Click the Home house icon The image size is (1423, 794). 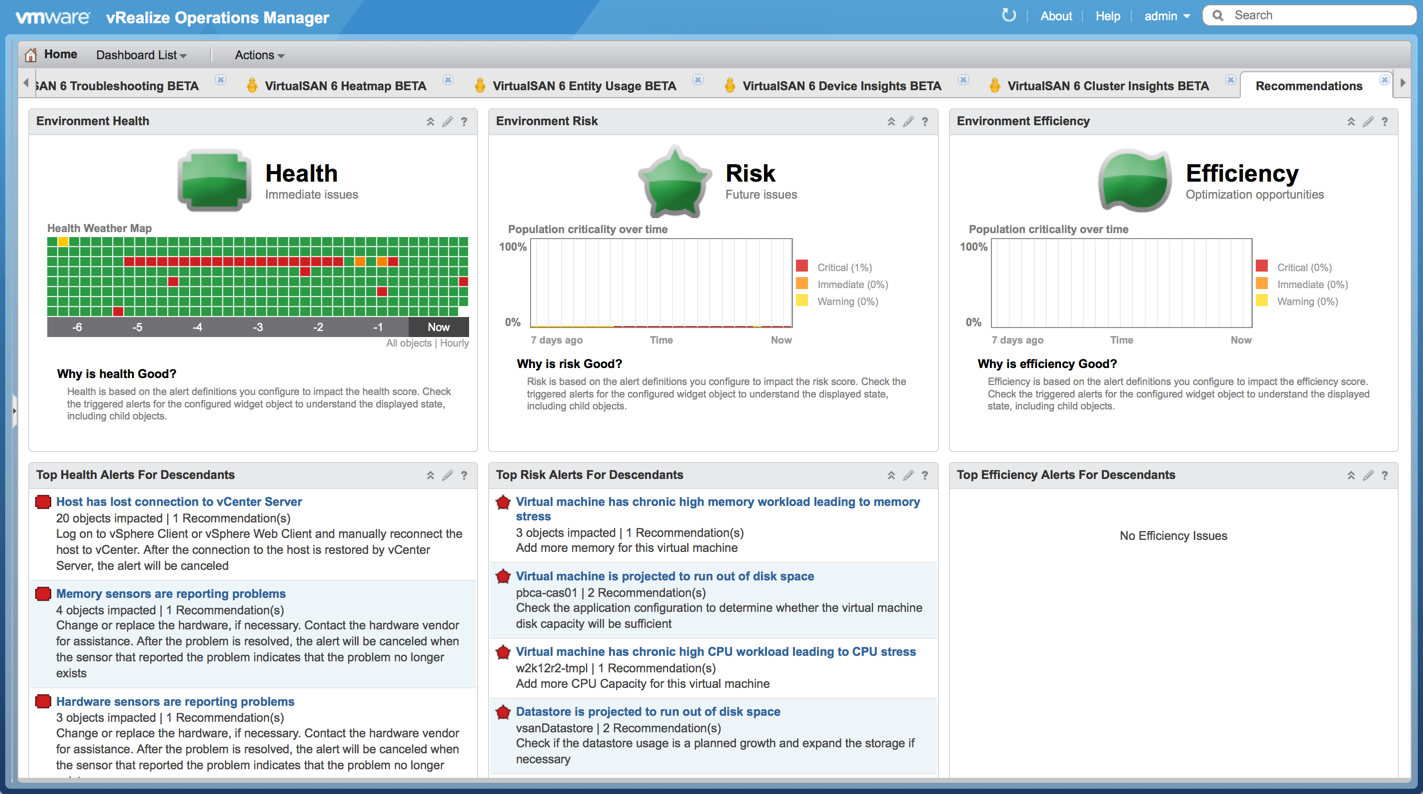[31, 55]
